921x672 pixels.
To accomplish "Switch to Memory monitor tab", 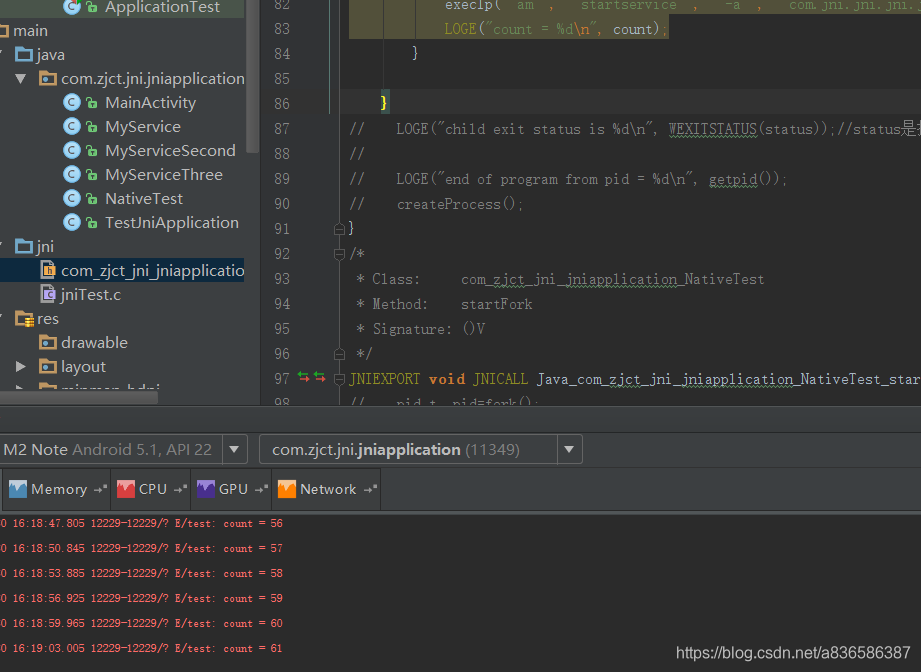I will pos(57,489).
